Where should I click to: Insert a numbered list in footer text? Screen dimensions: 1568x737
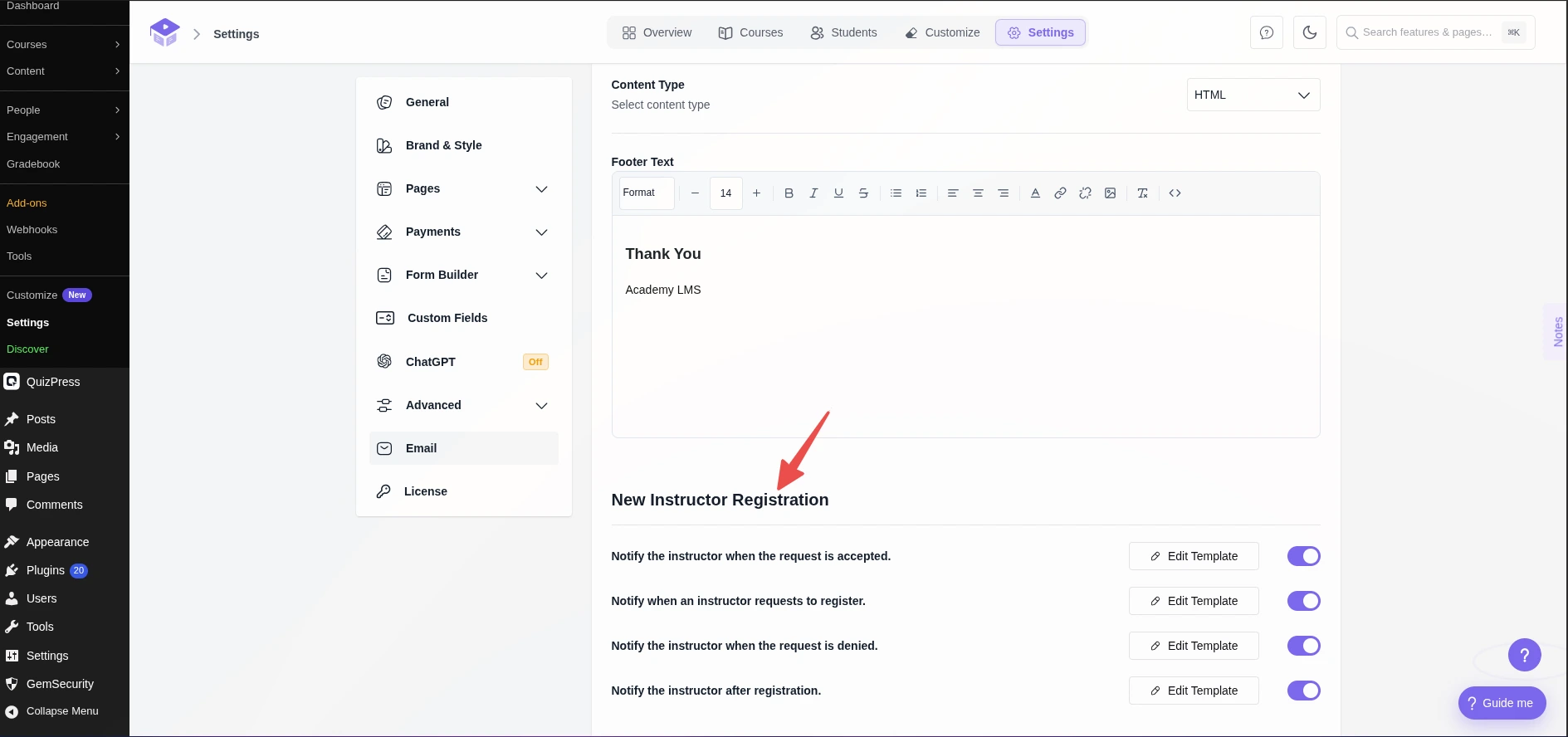[921, 193]
